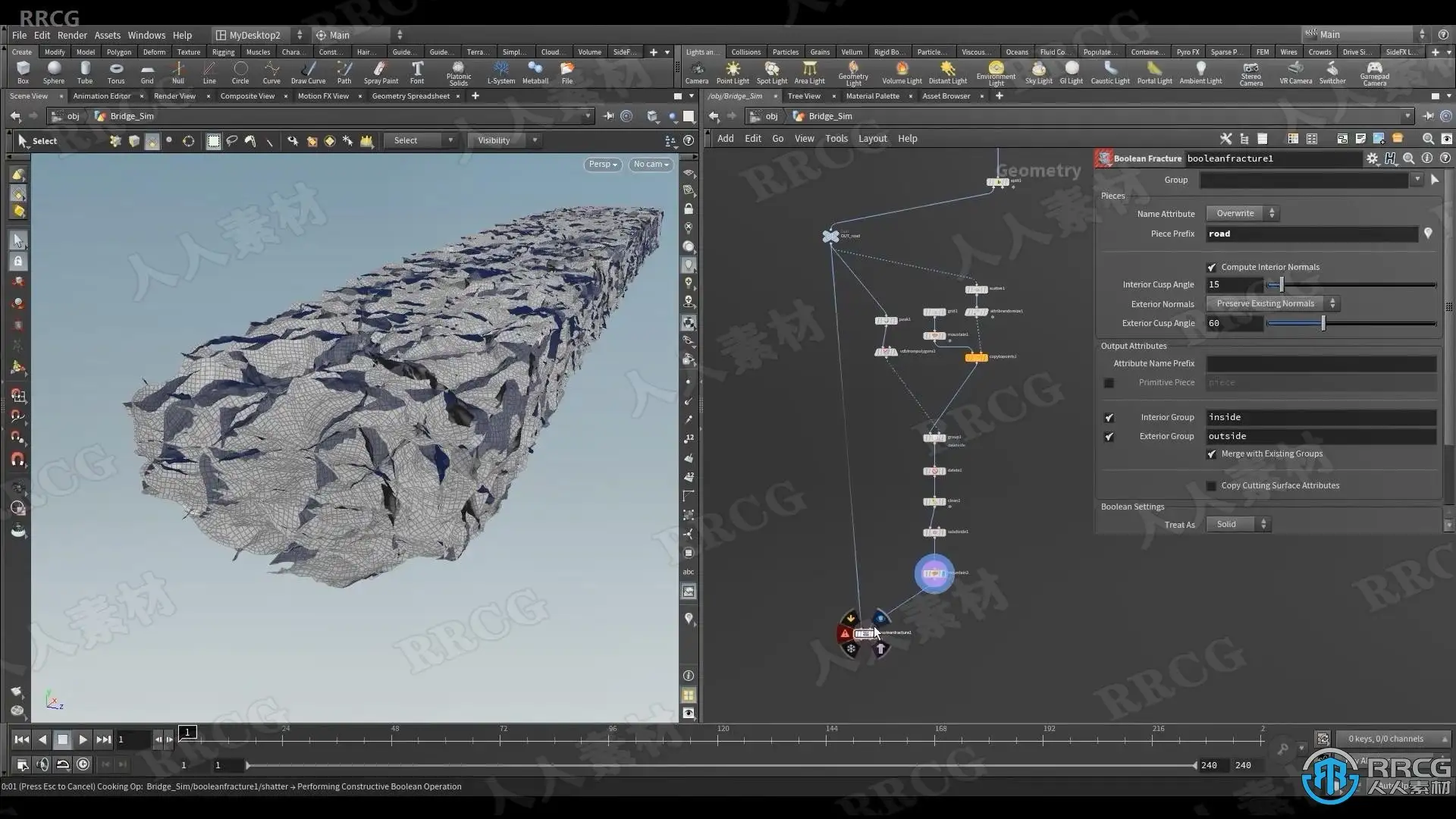Open the Treat As Solid dropdown

[x=1238, y=525]
